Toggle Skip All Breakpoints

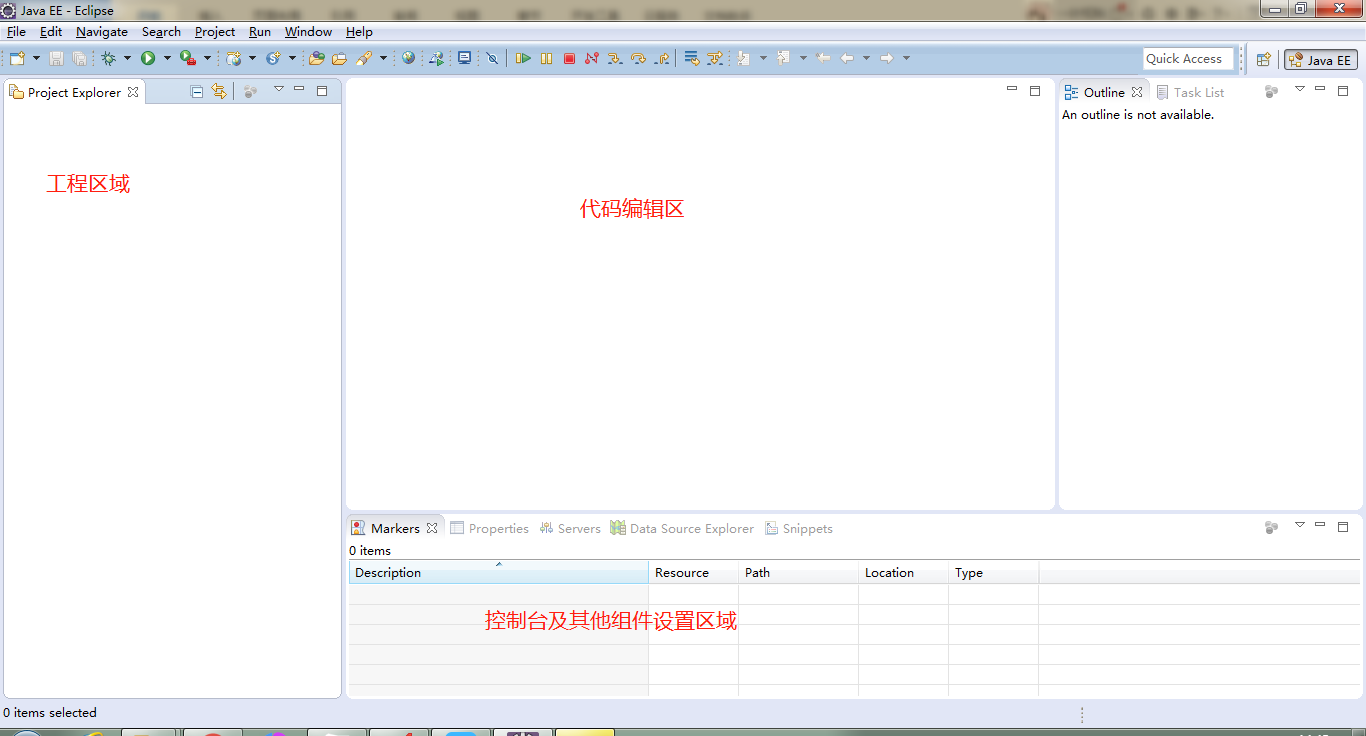click(492, 58)
